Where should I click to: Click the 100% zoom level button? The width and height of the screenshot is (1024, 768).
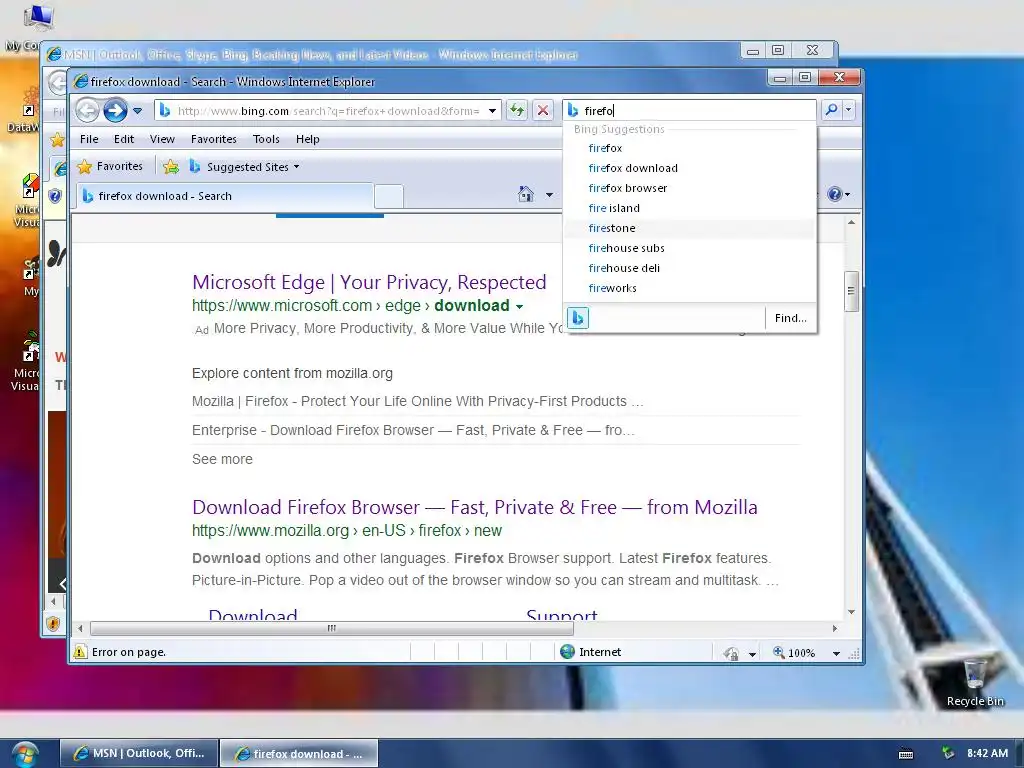794,652
